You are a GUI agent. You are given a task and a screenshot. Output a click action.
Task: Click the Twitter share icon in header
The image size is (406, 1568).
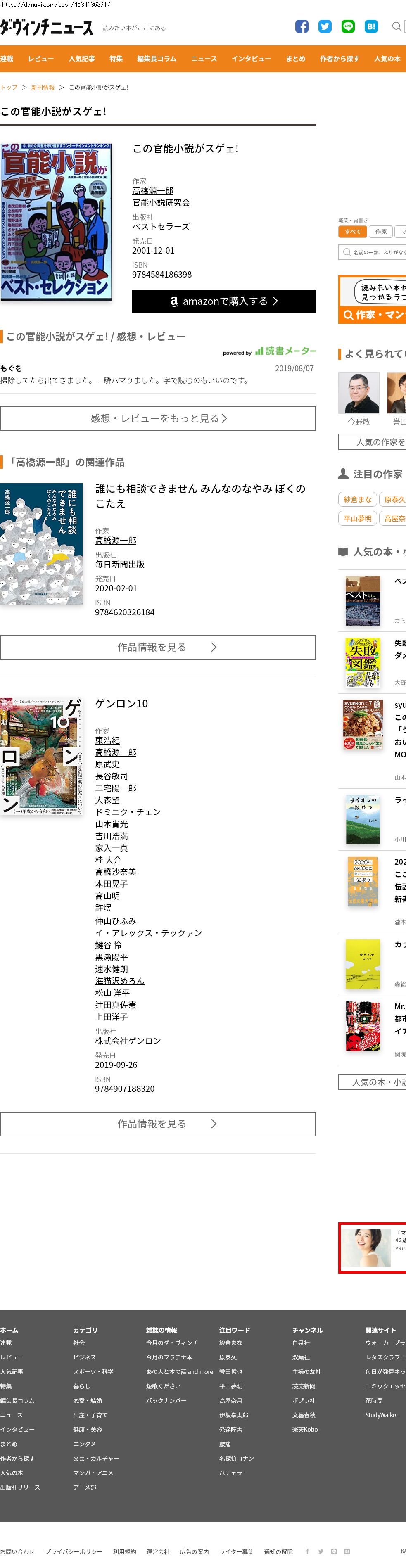[x=325, y=26]
